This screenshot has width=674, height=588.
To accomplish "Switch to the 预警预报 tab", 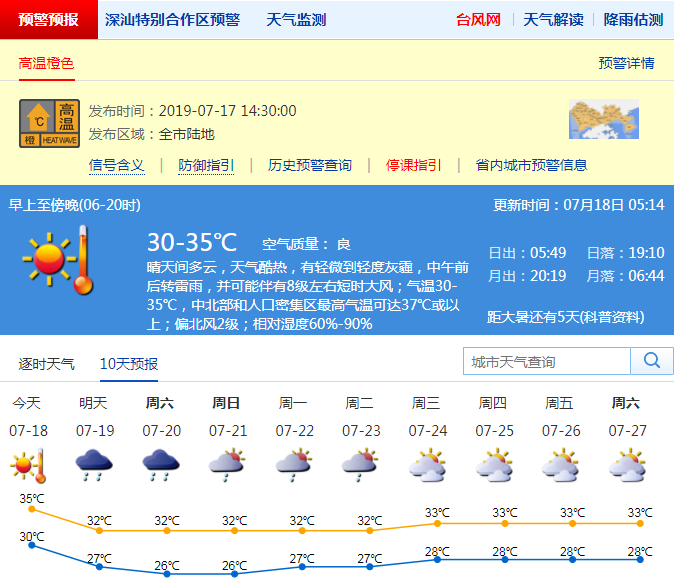I will click(x=48, y=20).
